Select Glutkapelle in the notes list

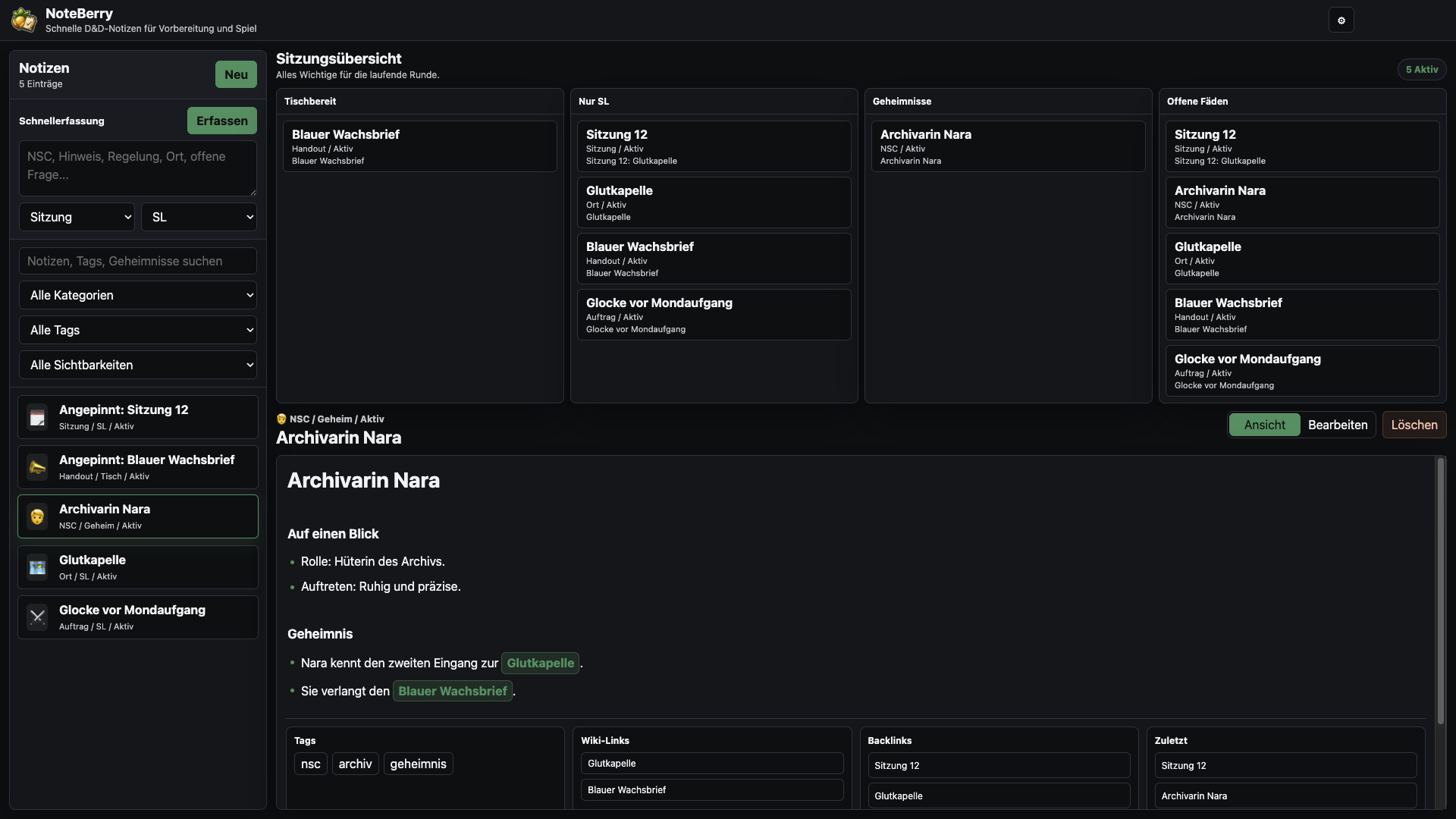(x=138, y=567)
